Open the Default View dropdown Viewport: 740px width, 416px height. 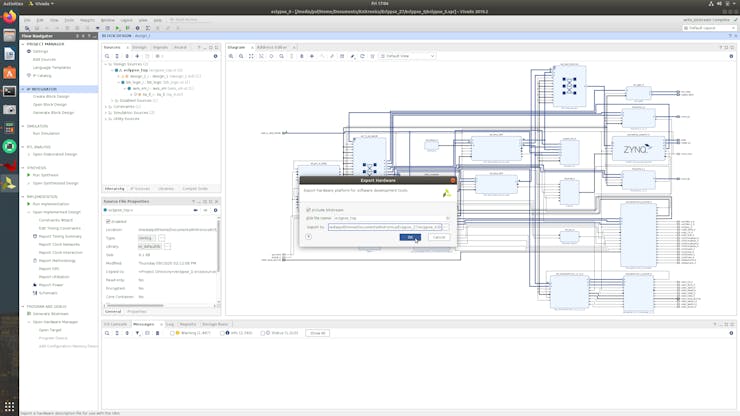pos(408,56)
